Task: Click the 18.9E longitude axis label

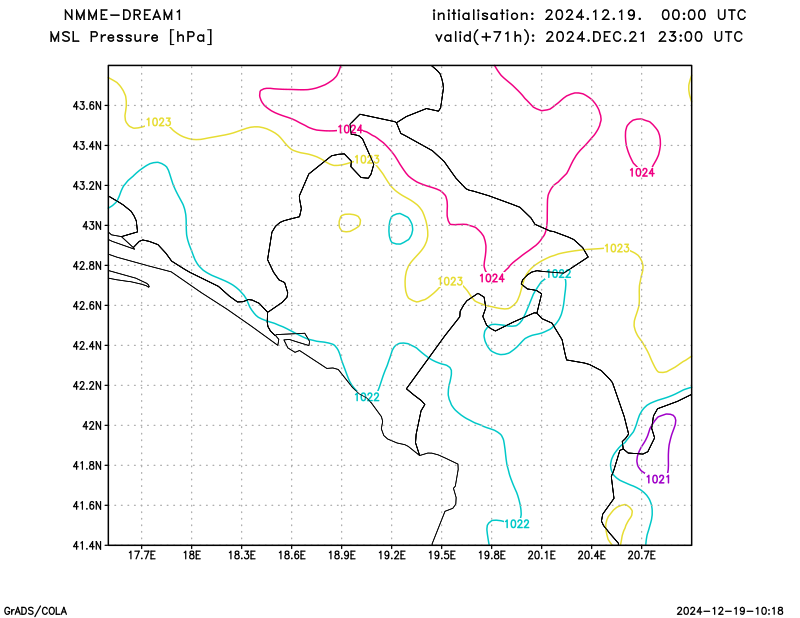Action: tap(341, 555)
